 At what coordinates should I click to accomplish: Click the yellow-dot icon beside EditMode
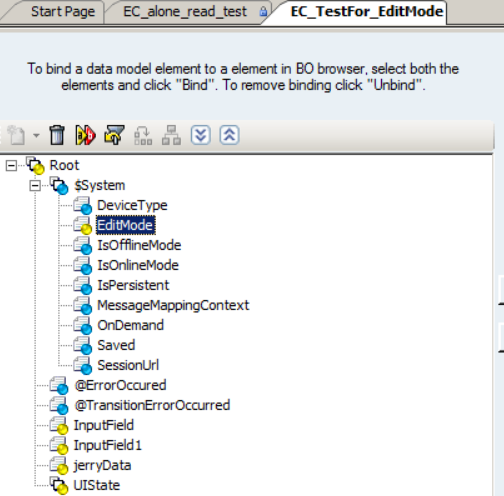click(82, 226)
